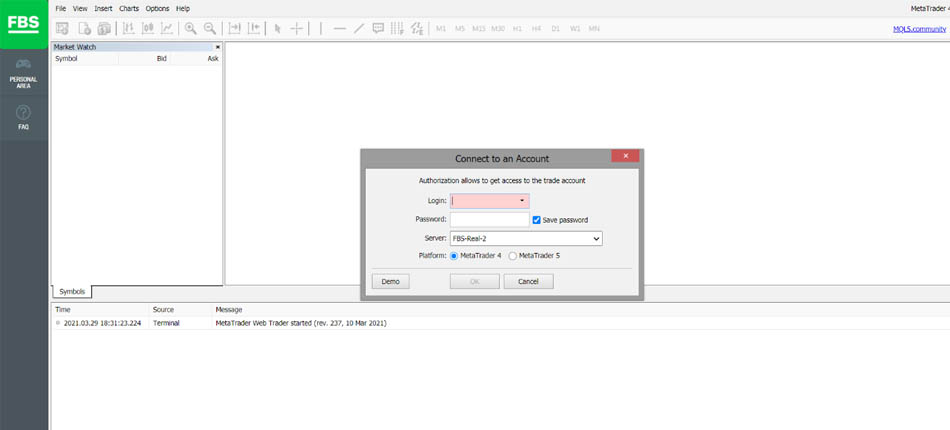Open the FAQ sidebar item

coord(24,117)
